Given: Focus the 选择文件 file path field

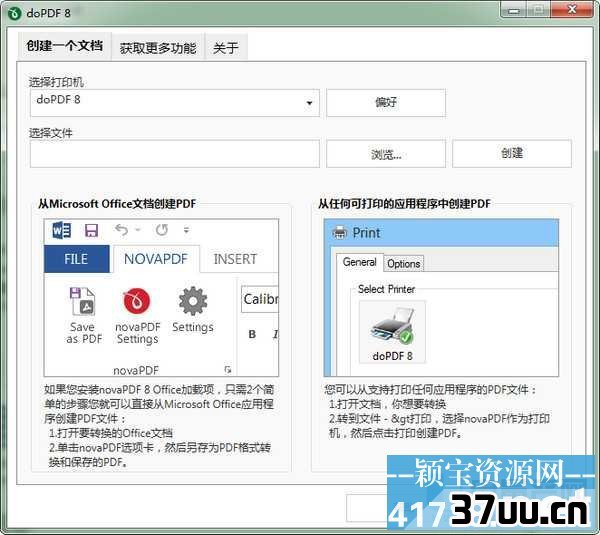Looking at the screenshot, I should pyautogui.click(x=175, y=154).
